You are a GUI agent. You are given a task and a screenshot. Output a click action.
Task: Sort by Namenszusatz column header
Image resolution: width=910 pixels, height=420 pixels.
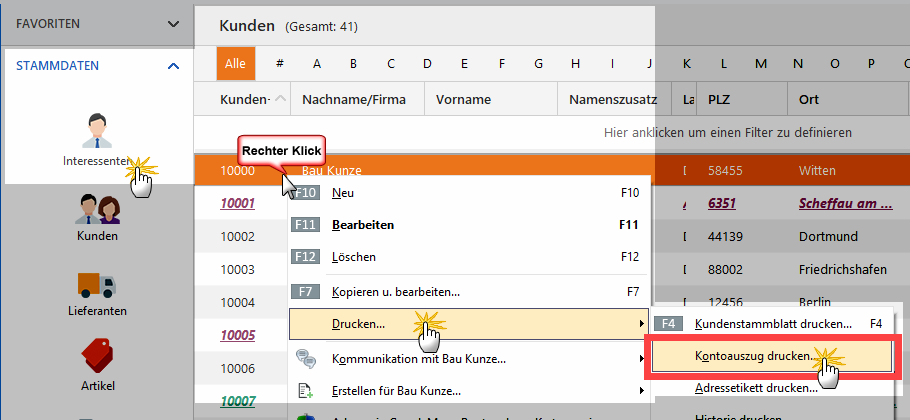pyautogui.click(x=614, y=99)
